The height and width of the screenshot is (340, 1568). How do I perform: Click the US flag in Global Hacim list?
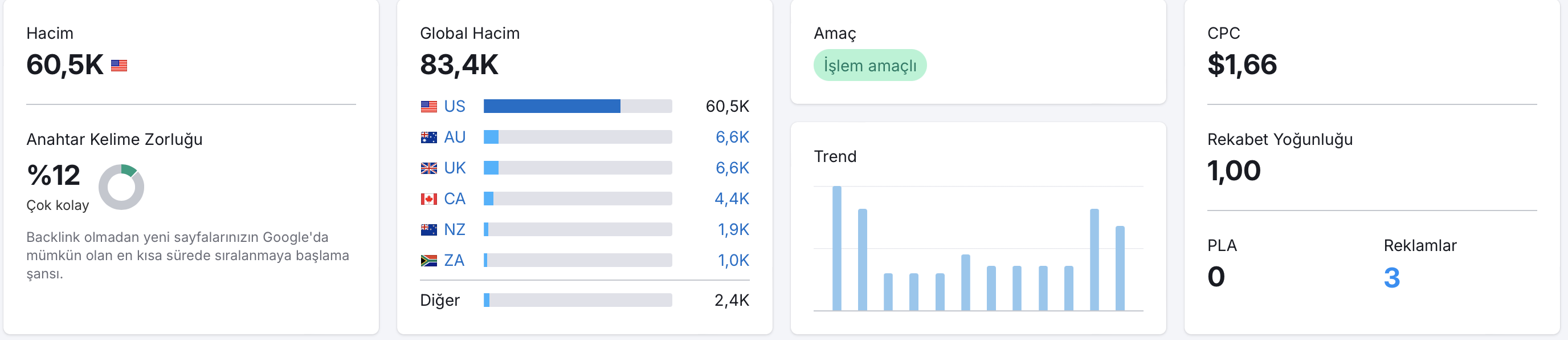[428, 107]
